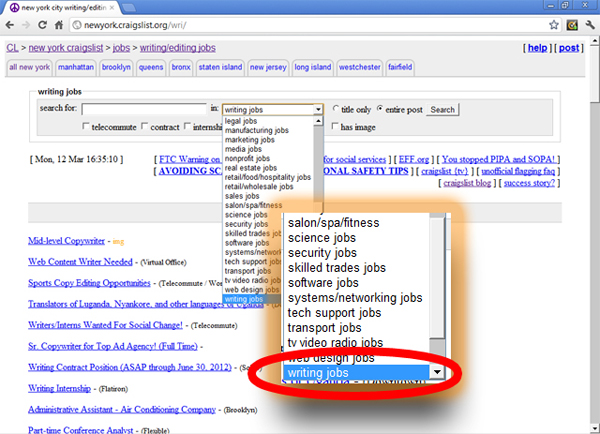Open the 'craigslist blog' link

pos(467,183)
